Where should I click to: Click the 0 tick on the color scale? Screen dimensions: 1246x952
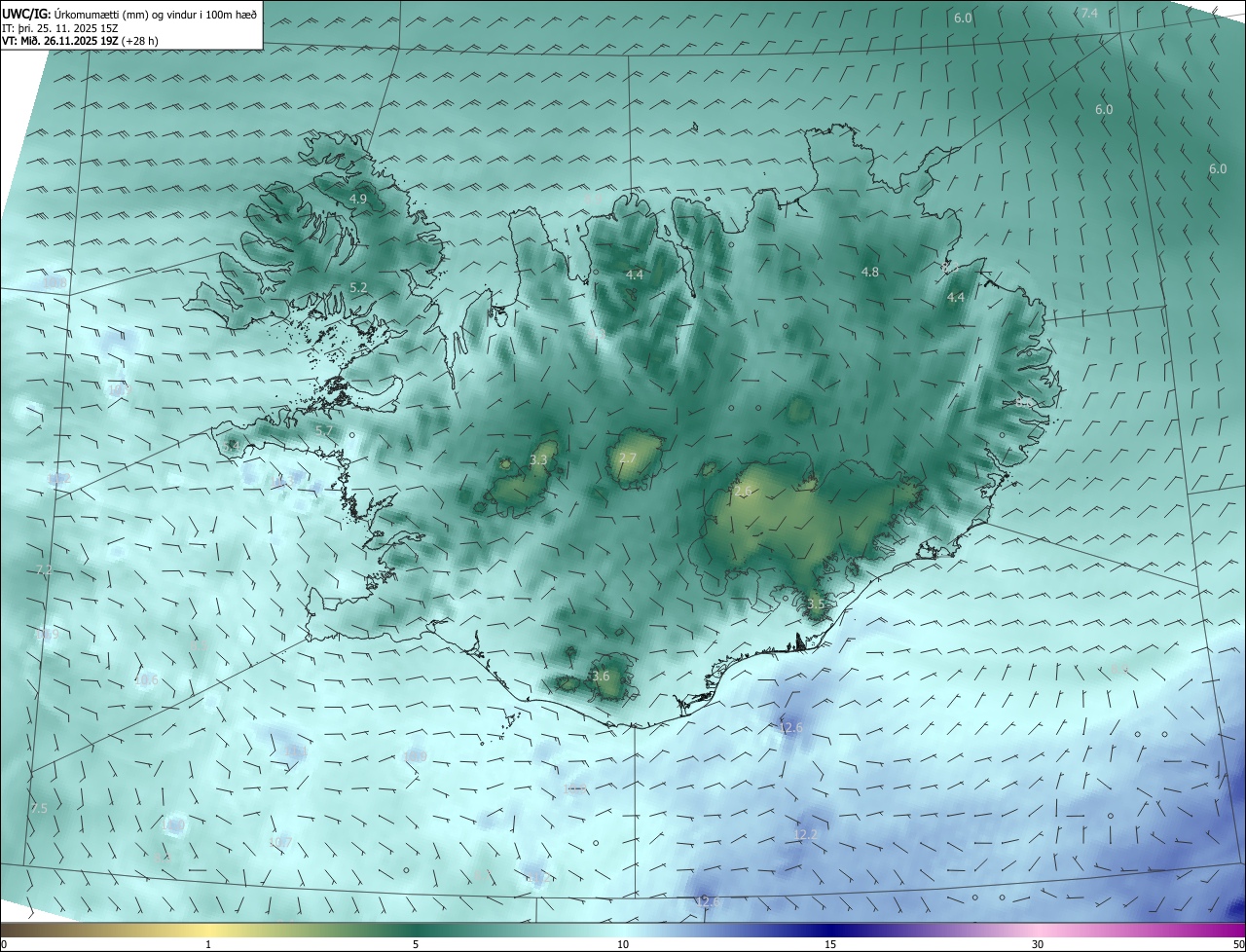[x=3, y=944]
